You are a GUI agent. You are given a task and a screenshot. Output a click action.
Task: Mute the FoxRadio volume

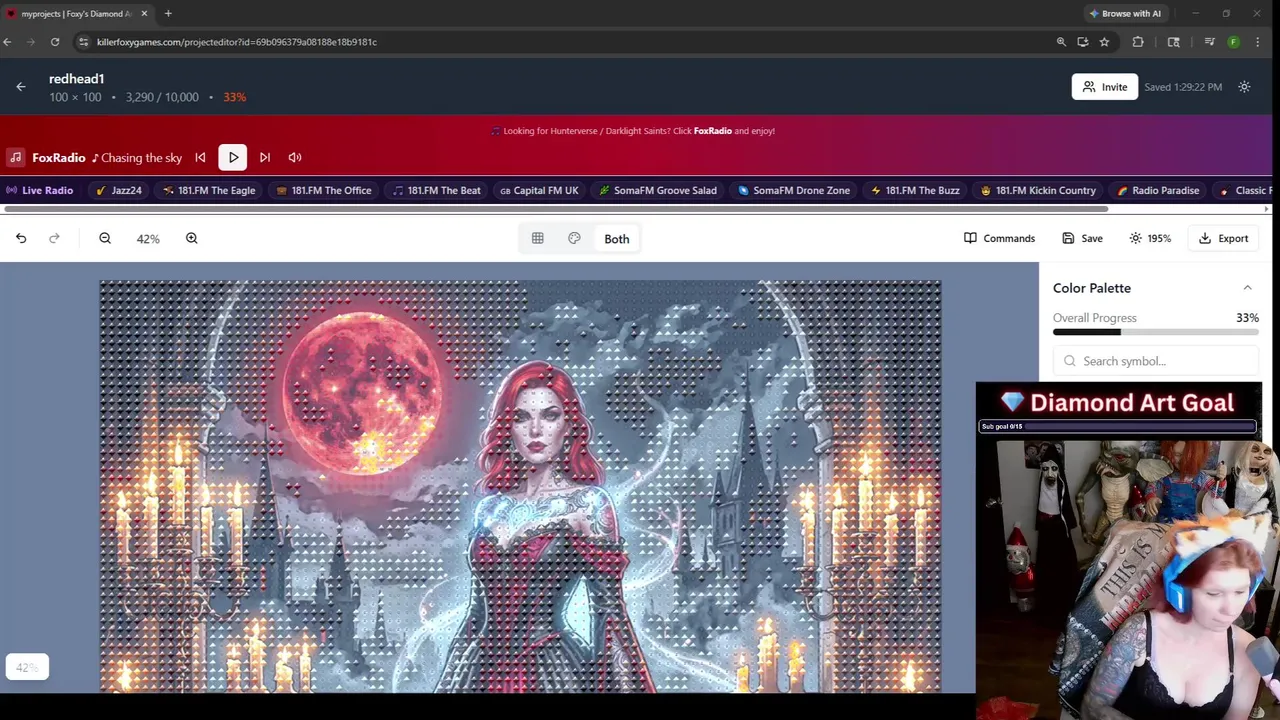tap(295, 157)
